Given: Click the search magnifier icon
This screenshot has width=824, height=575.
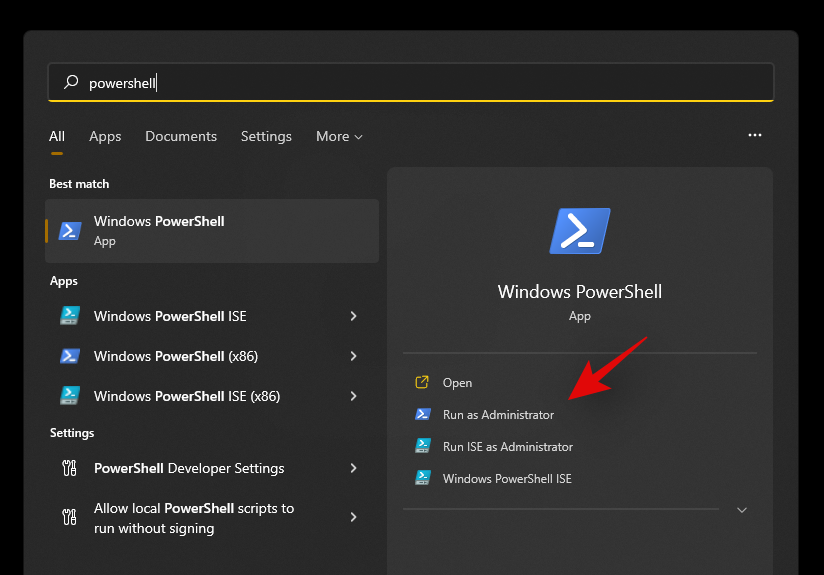Looking at the screenshot, I should (x=70, y=83).
